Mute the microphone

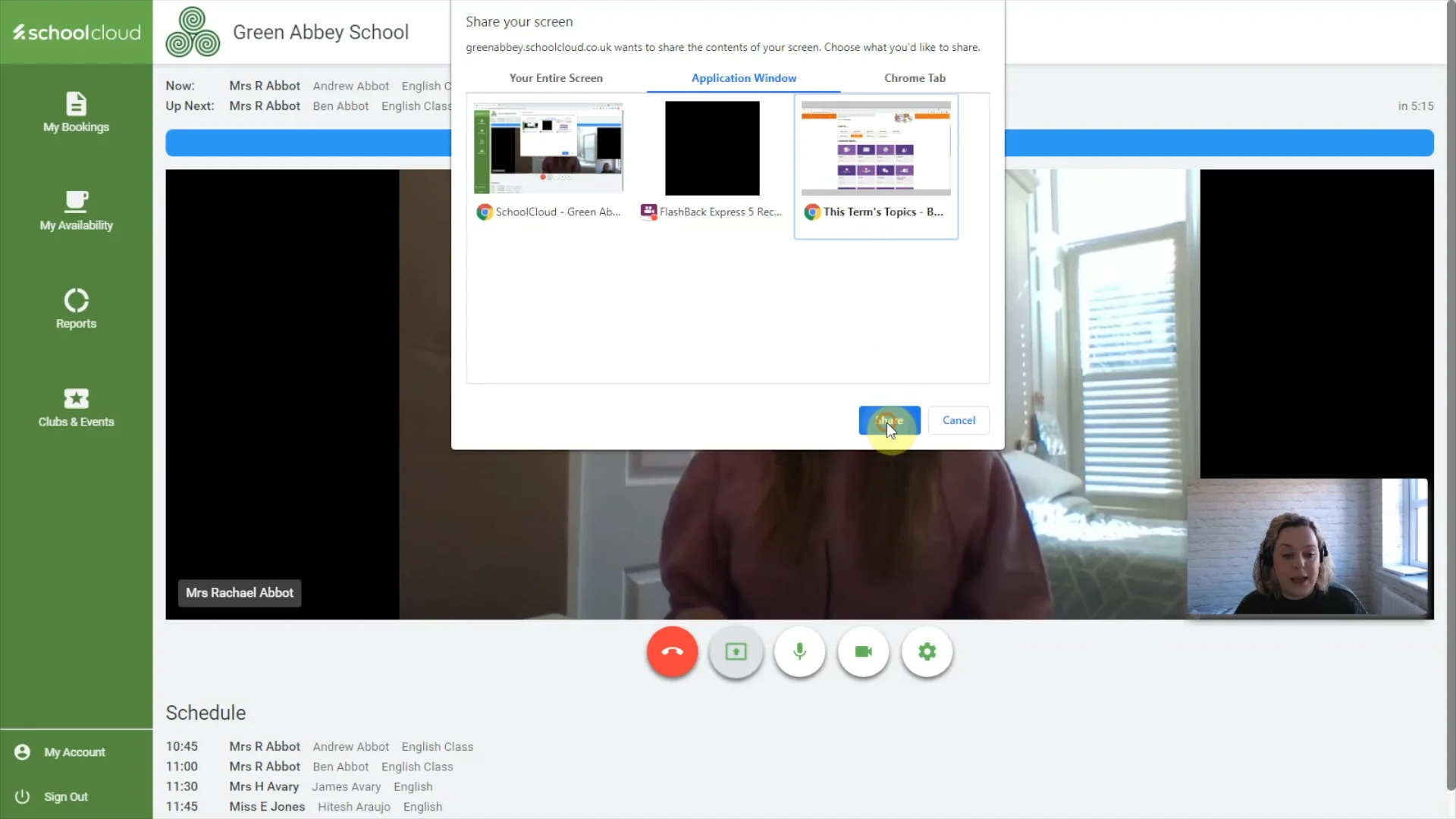point(799,651)
